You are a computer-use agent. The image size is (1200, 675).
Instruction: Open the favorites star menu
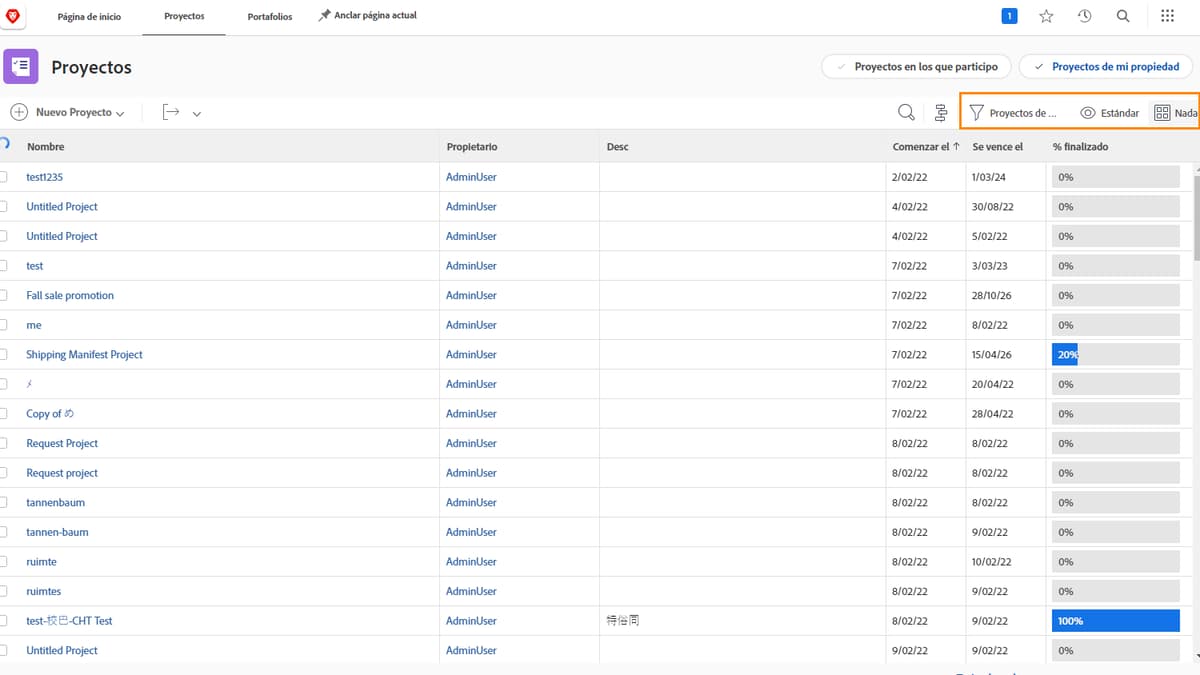pos(1046,15)
